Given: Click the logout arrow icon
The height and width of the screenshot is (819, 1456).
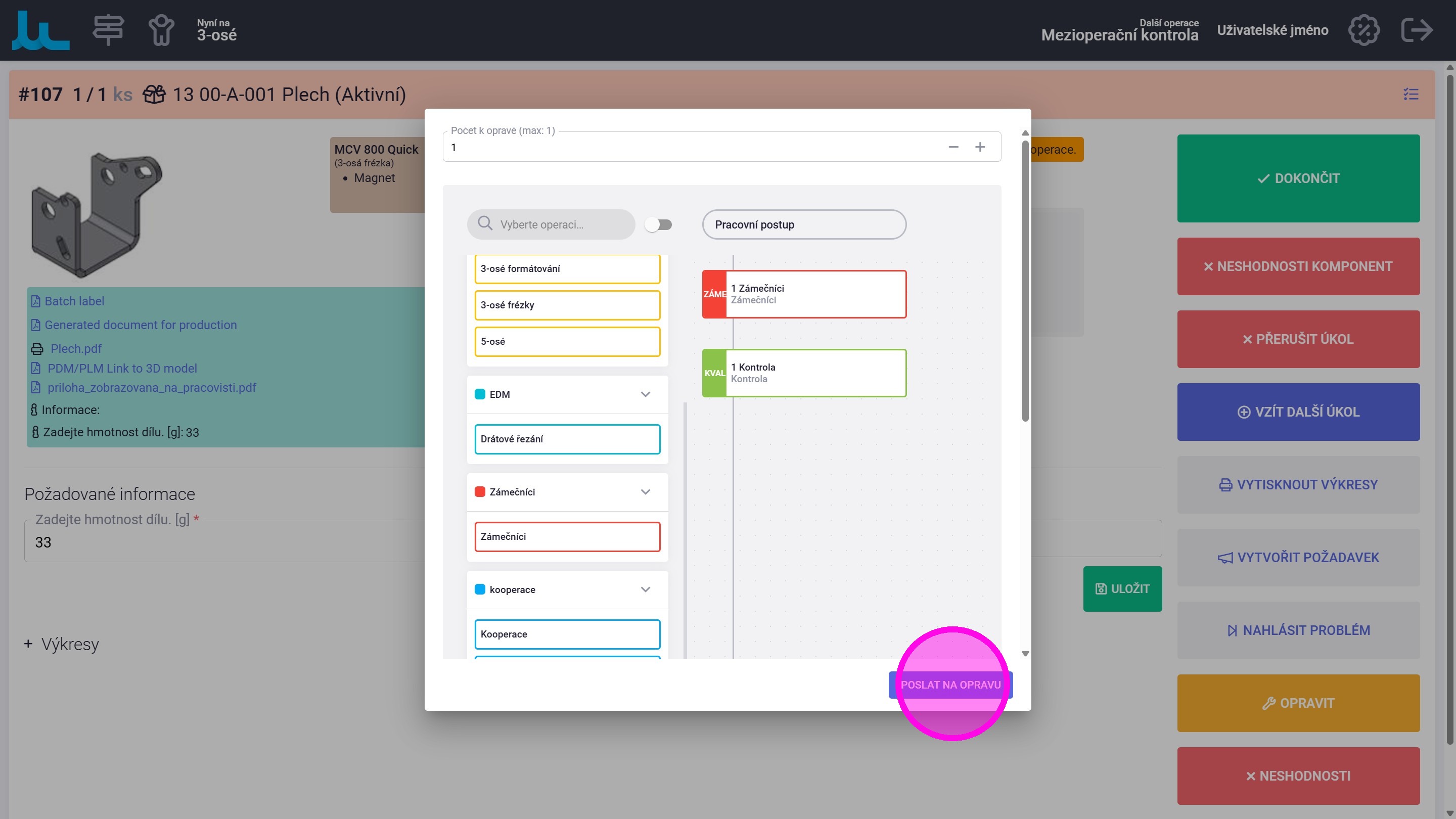Looking at the screenshot, I should point(1417,30).
